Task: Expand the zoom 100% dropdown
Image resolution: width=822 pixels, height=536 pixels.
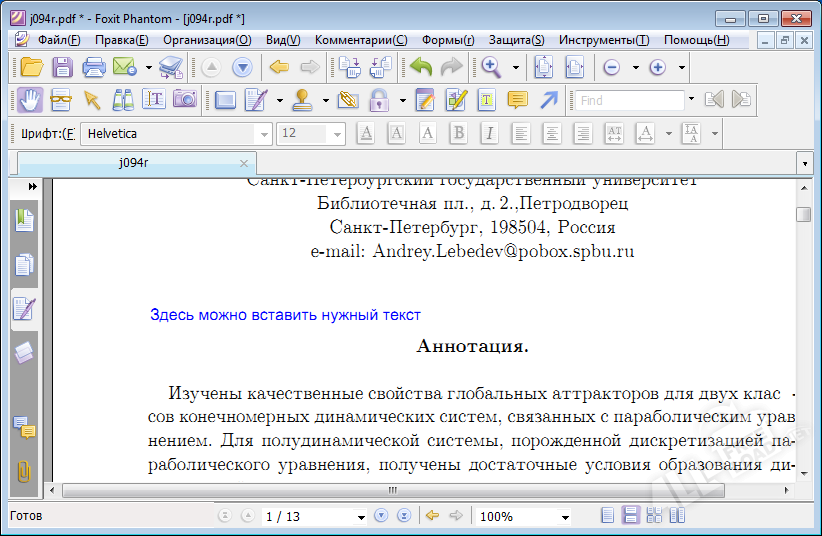Action: (565, 517)
